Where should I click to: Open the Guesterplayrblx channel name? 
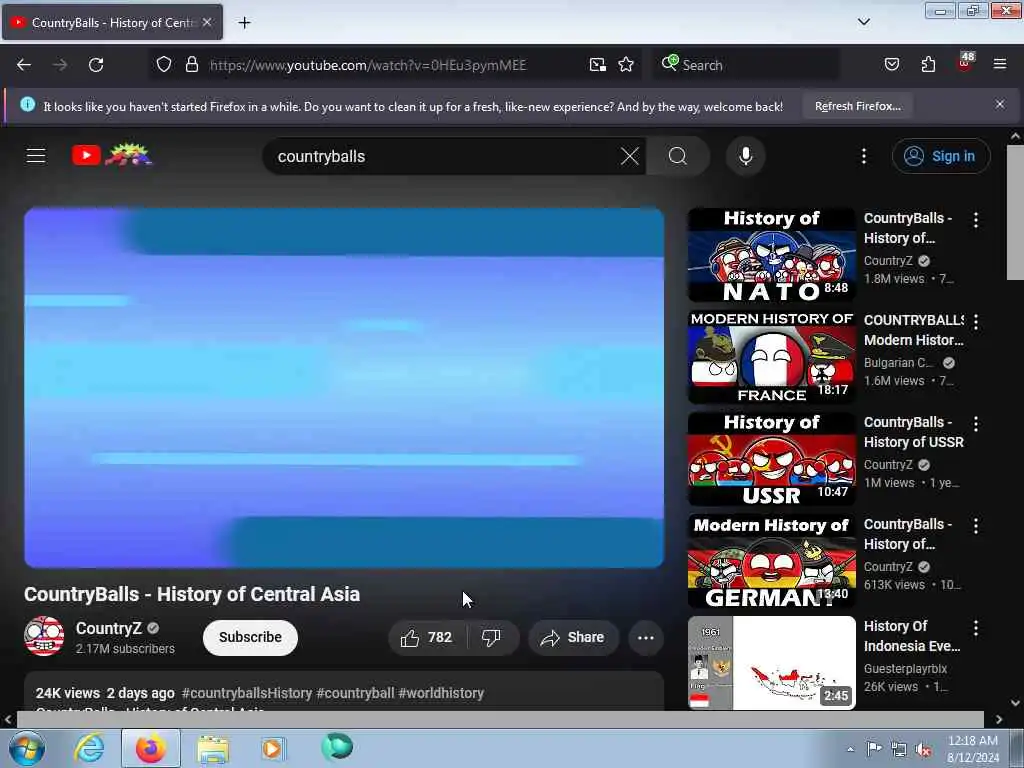[905, 669]
